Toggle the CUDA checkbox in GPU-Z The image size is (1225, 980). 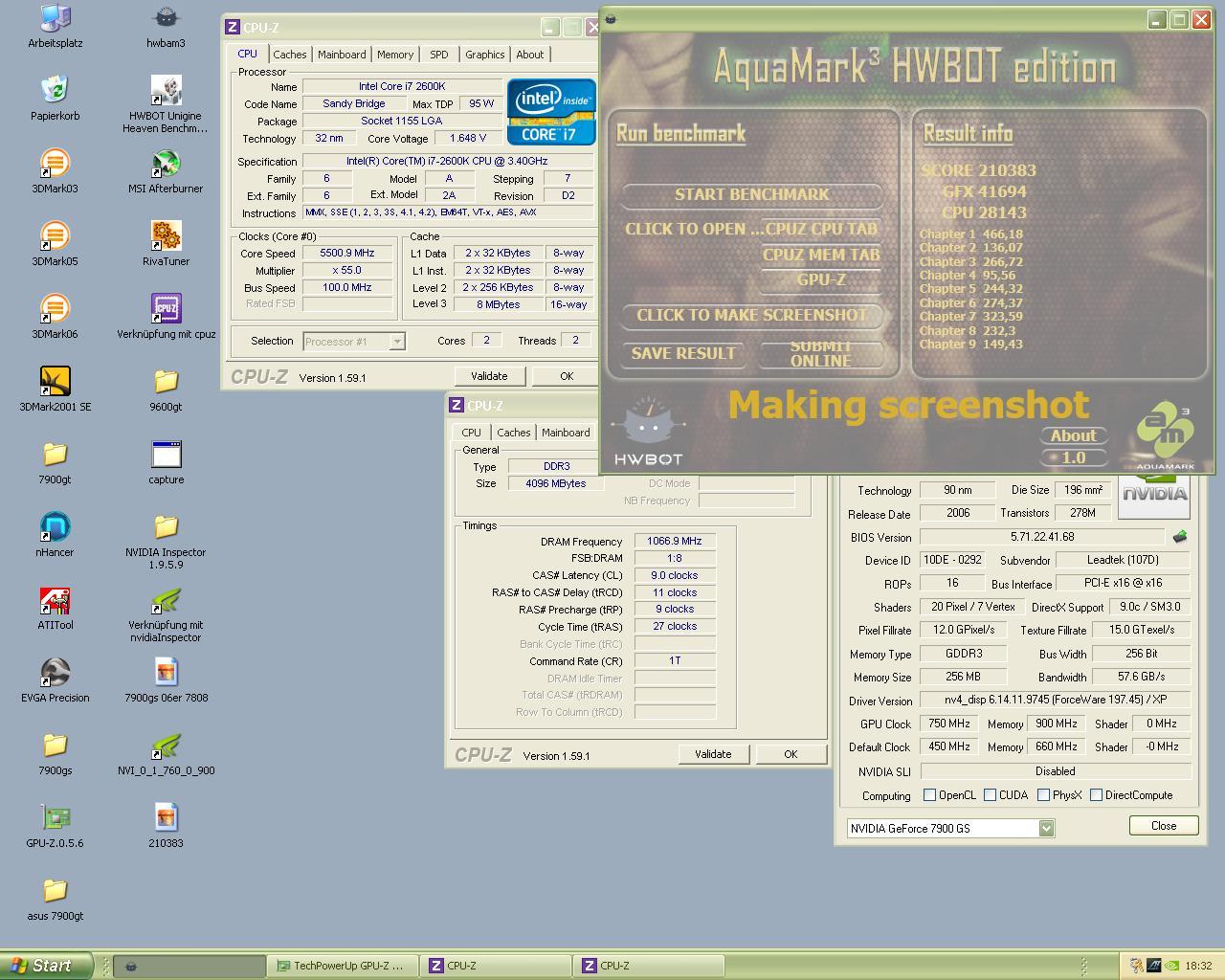click(x=990, y=795)
